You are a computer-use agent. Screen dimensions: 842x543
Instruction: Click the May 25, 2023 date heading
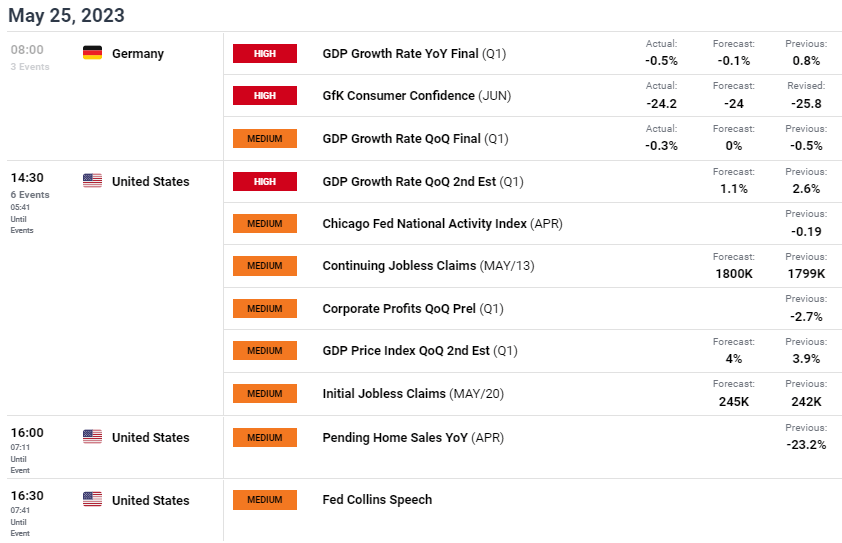click(66, 15)
